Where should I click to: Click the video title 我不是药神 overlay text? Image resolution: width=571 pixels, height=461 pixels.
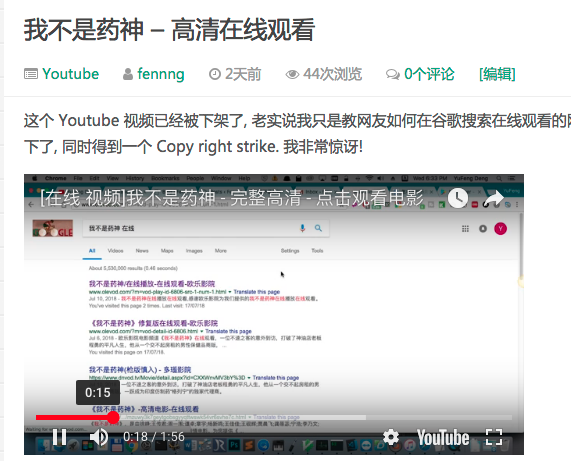click(232, 198)
